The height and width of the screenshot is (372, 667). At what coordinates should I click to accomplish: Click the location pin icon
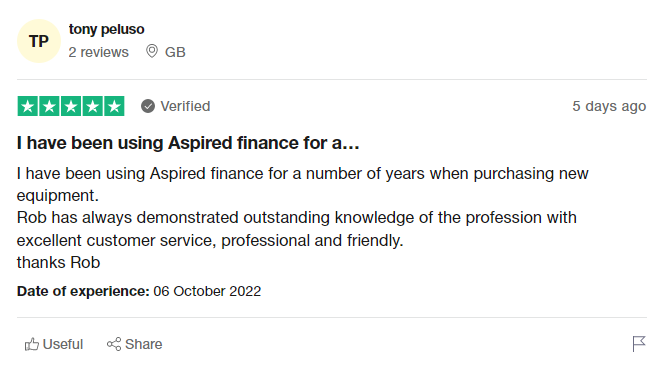pos(152,51)
